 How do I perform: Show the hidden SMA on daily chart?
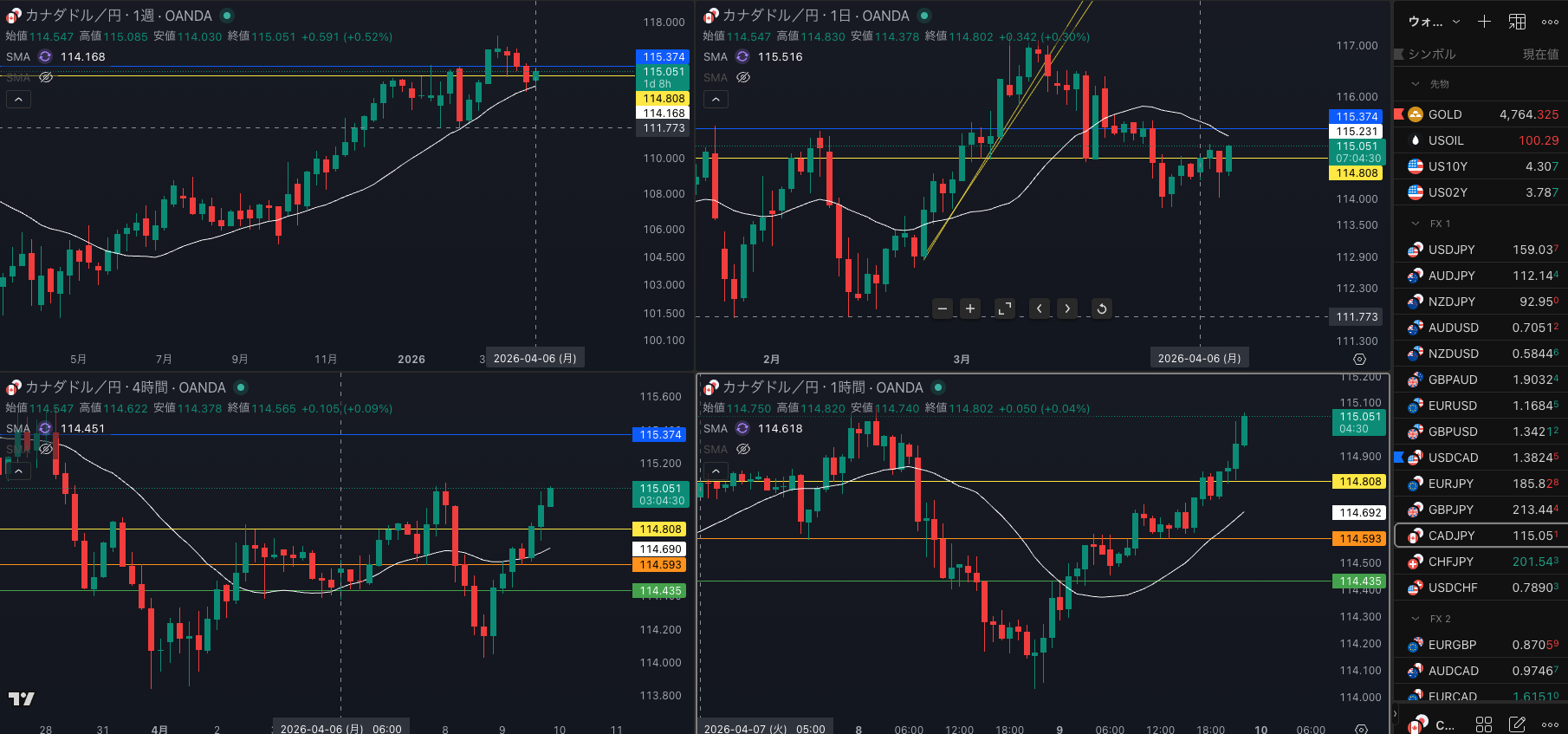pyautogui.click(x=743, y=77)
